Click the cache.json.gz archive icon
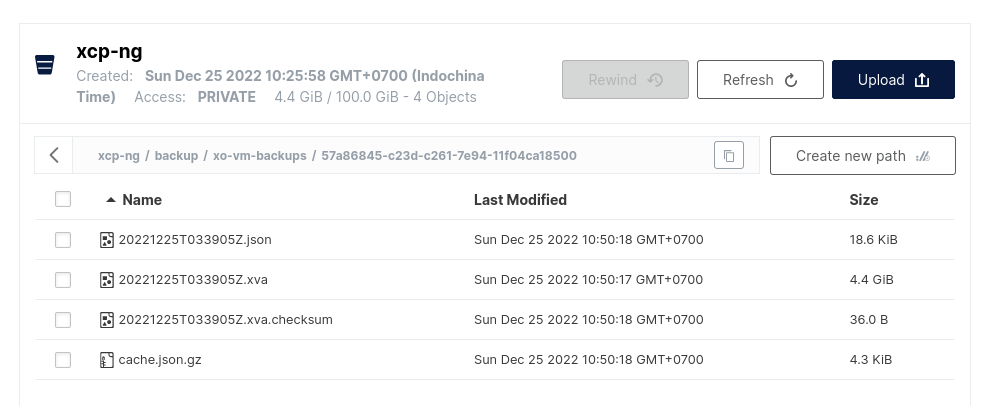 pyautogui.click(x=107, y=360)
